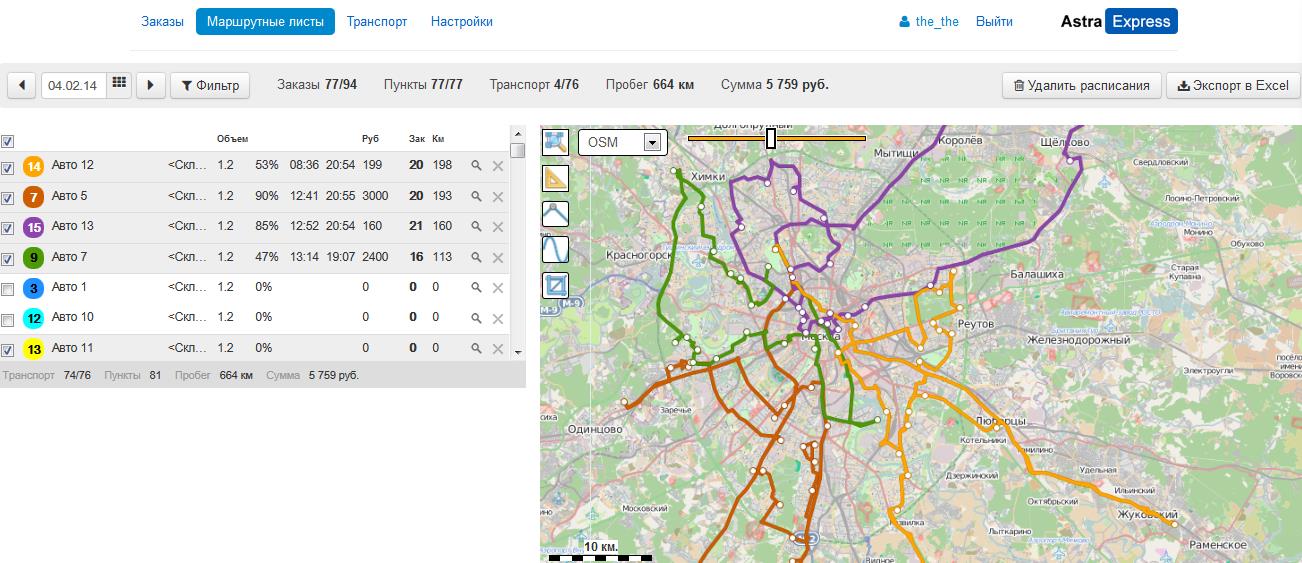1302x563 pixels.
Task: Click magnifier icon for Авто 7 row
Action: coord(477,258)
